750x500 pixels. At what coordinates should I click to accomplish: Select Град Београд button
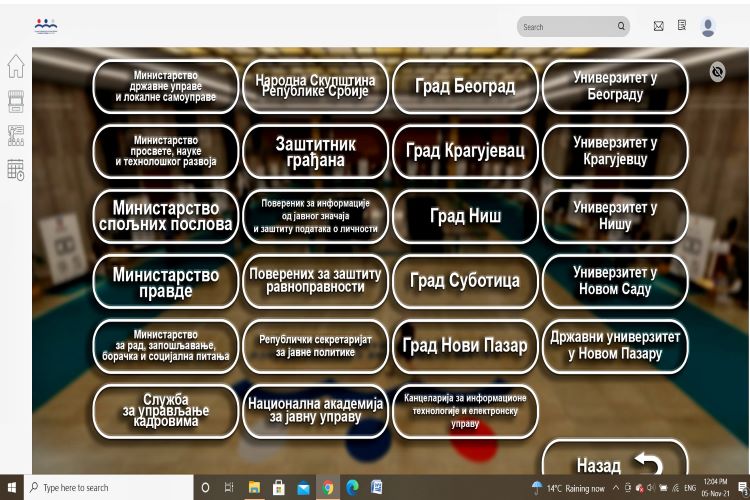465,87
